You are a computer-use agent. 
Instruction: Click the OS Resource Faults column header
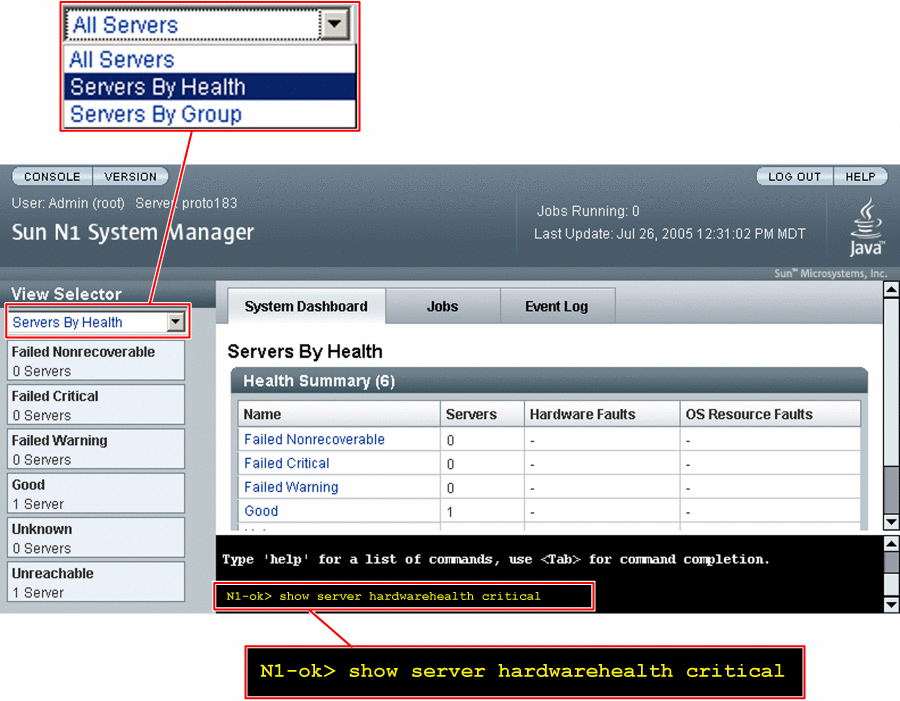tap(770, 414)
